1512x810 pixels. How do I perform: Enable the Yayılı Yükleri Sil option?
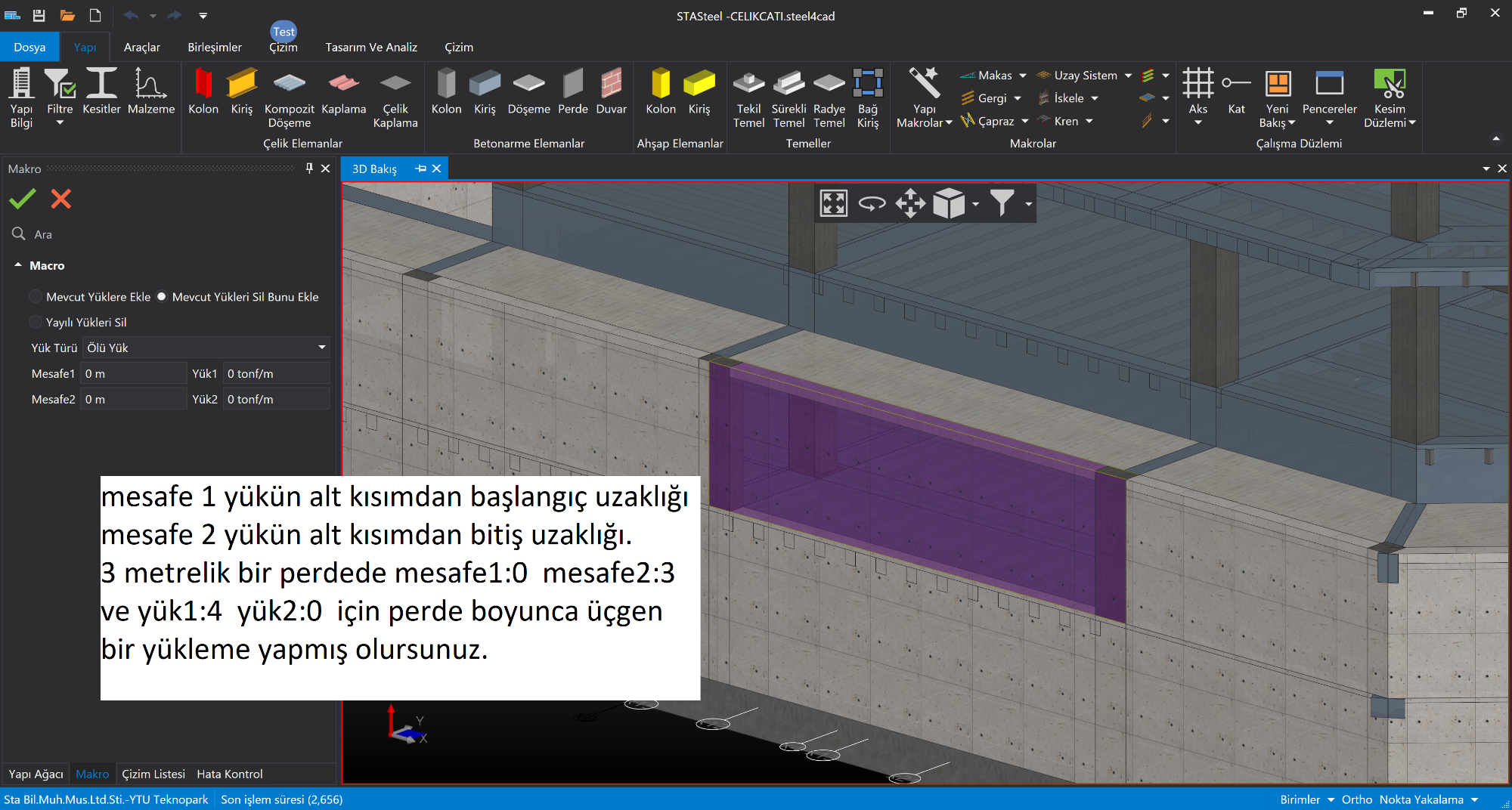point(36,323)
